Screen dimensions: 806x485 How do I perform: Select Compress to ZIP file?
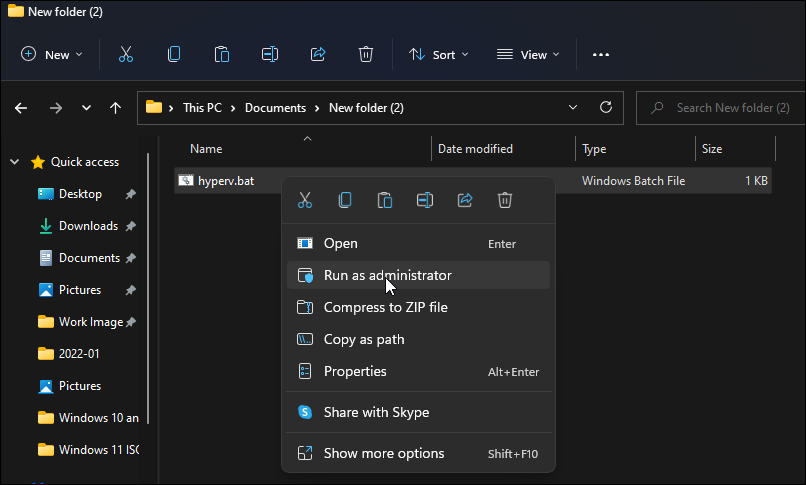386,307
